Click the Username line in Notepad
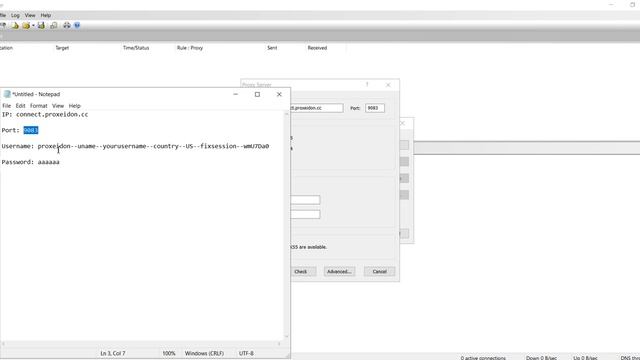The height and width of the screenshot is (360, 640). [x=135, y=146]
